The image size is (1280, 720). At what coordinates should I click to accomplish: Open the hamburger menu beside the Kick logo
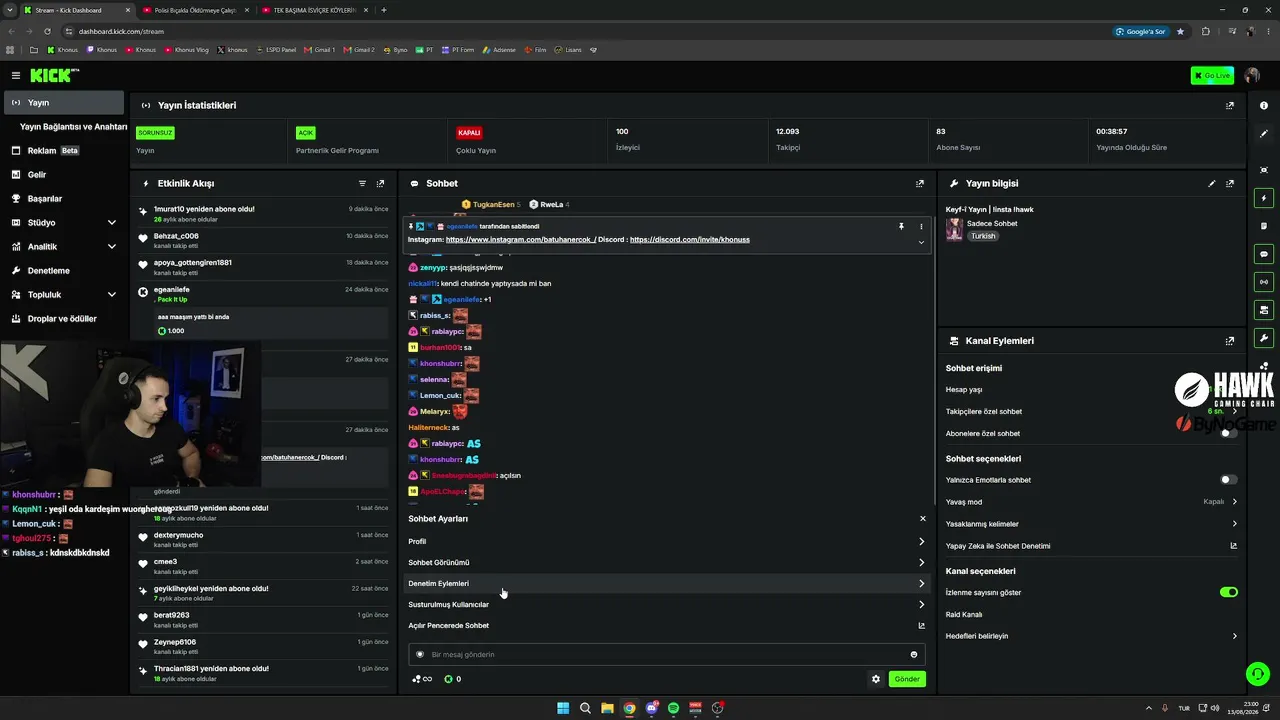click(16, 75)
